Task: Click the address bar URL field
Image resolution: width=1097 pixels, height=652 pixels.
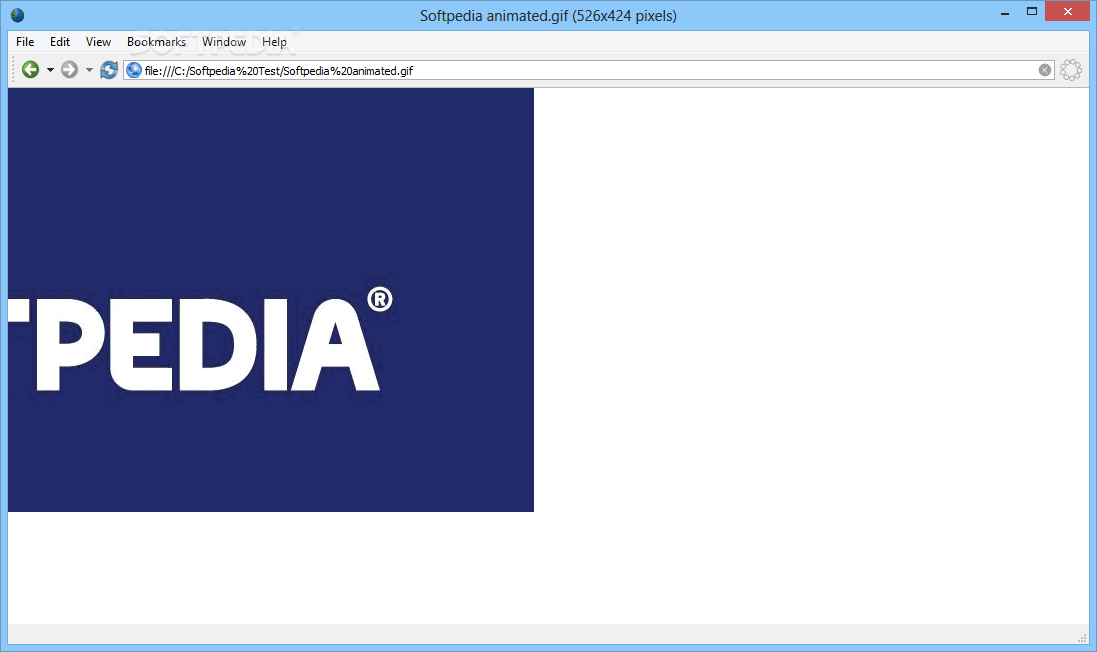Action: tap(588, 70)
